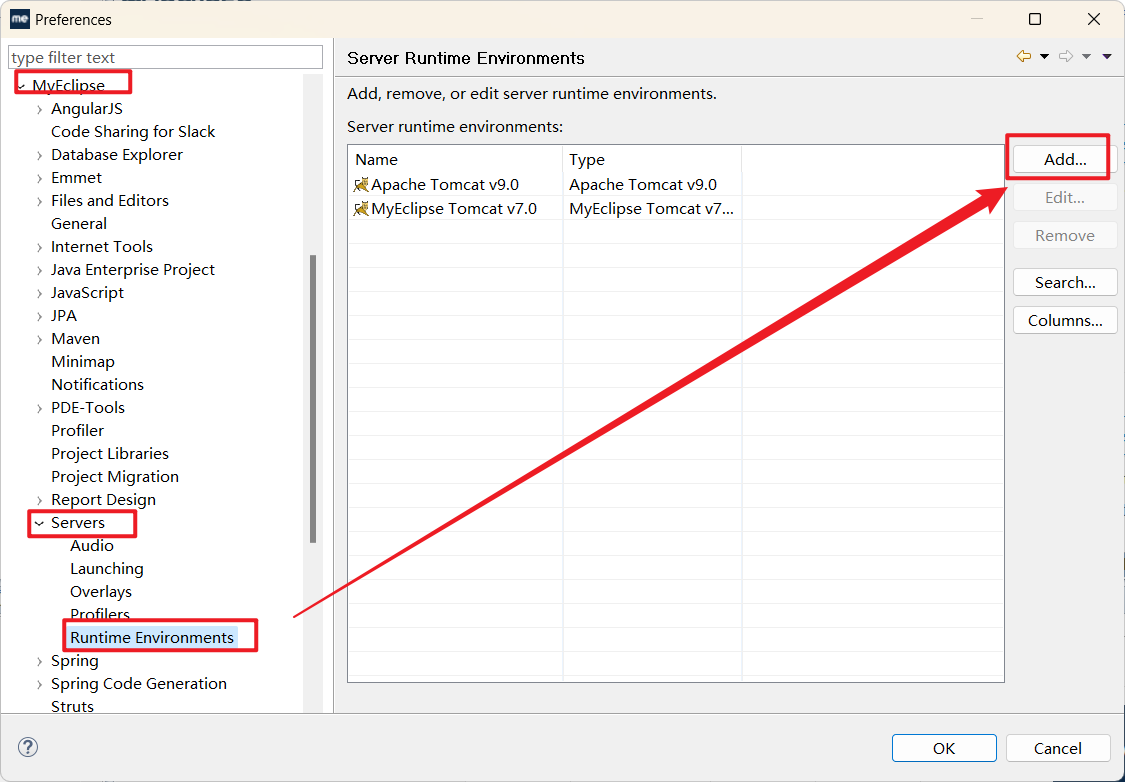Expand the AngularJS node
This screenshot has height=782, width=1125.
coord(39,109)
